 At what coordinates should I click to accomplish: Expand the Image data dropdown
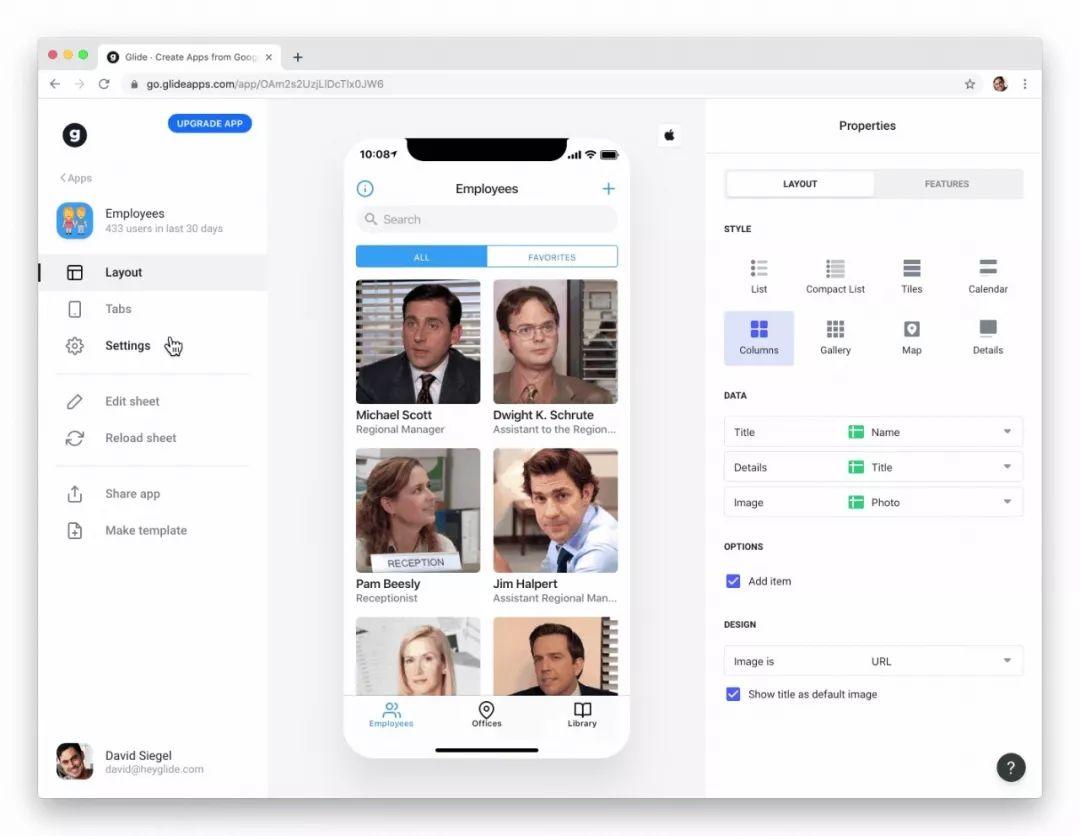click(x=873, y=502)
